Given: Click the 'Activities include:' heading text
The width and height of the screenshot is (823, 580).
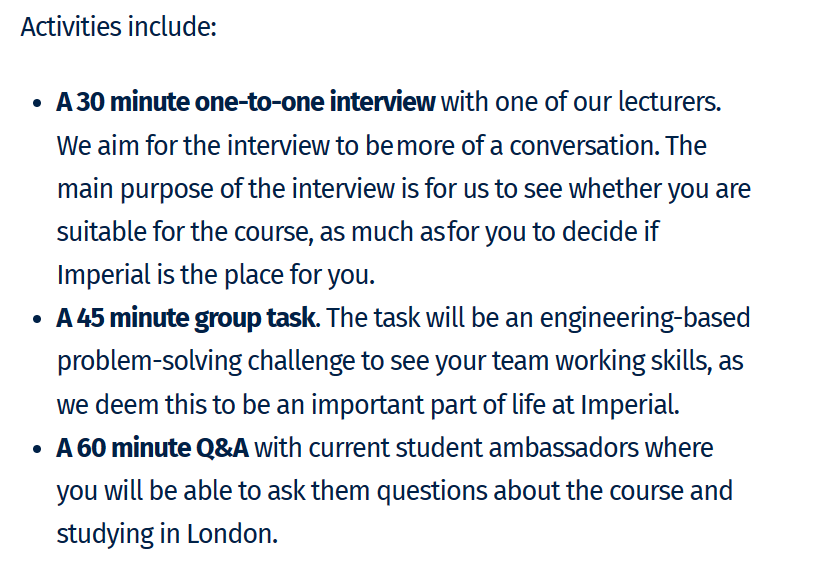Looking at the screenshot, I should (119, 27).
